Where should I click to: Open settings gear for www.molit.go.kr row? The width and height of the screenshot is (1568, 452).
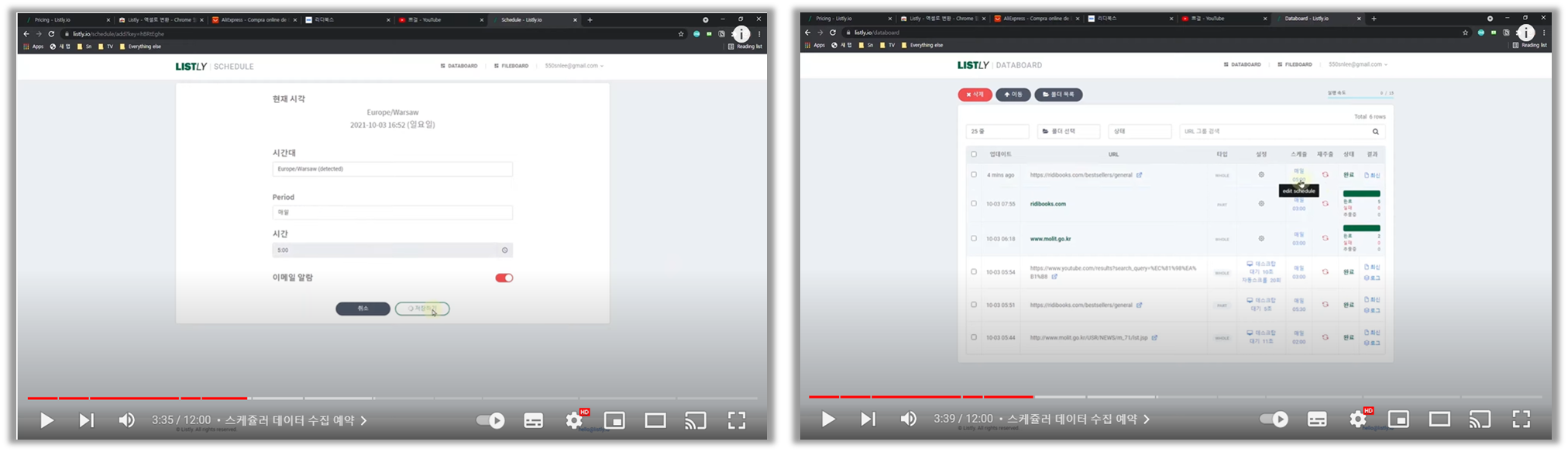(1261, 239)
